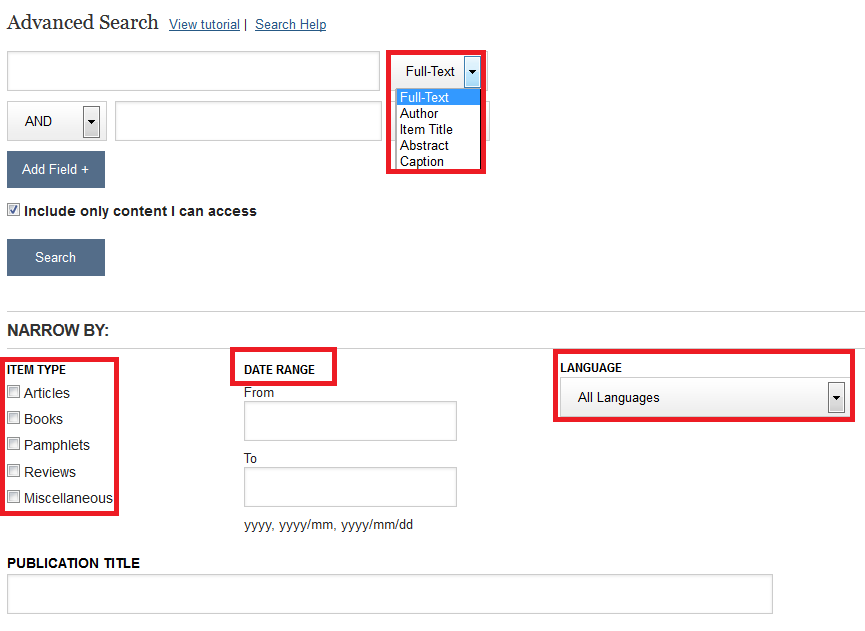The width and height of the screenshot is (865, 631).
Task: Click the Add Field button
Action: pyautogui.click(x=55, y=169)
